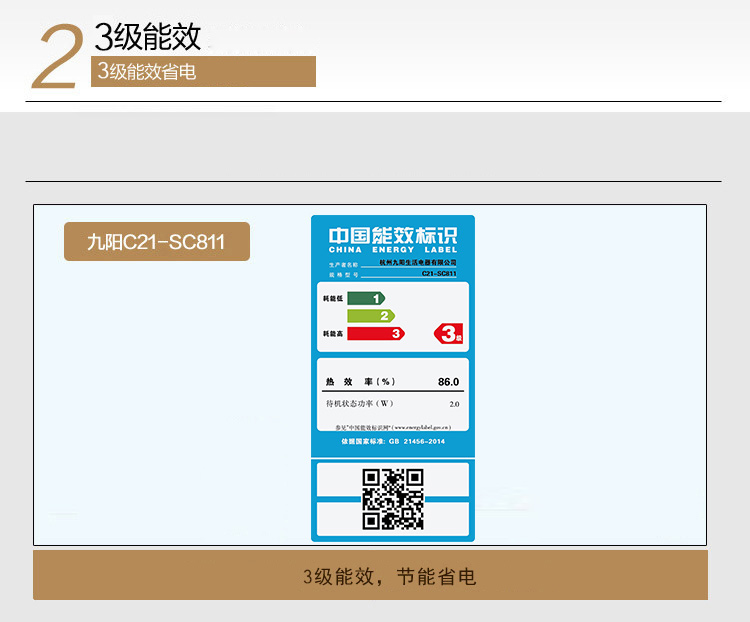Select the dark green grade 1 arrow
The height and width of the screenshot is (622, 750).
(x=366, y=299)
